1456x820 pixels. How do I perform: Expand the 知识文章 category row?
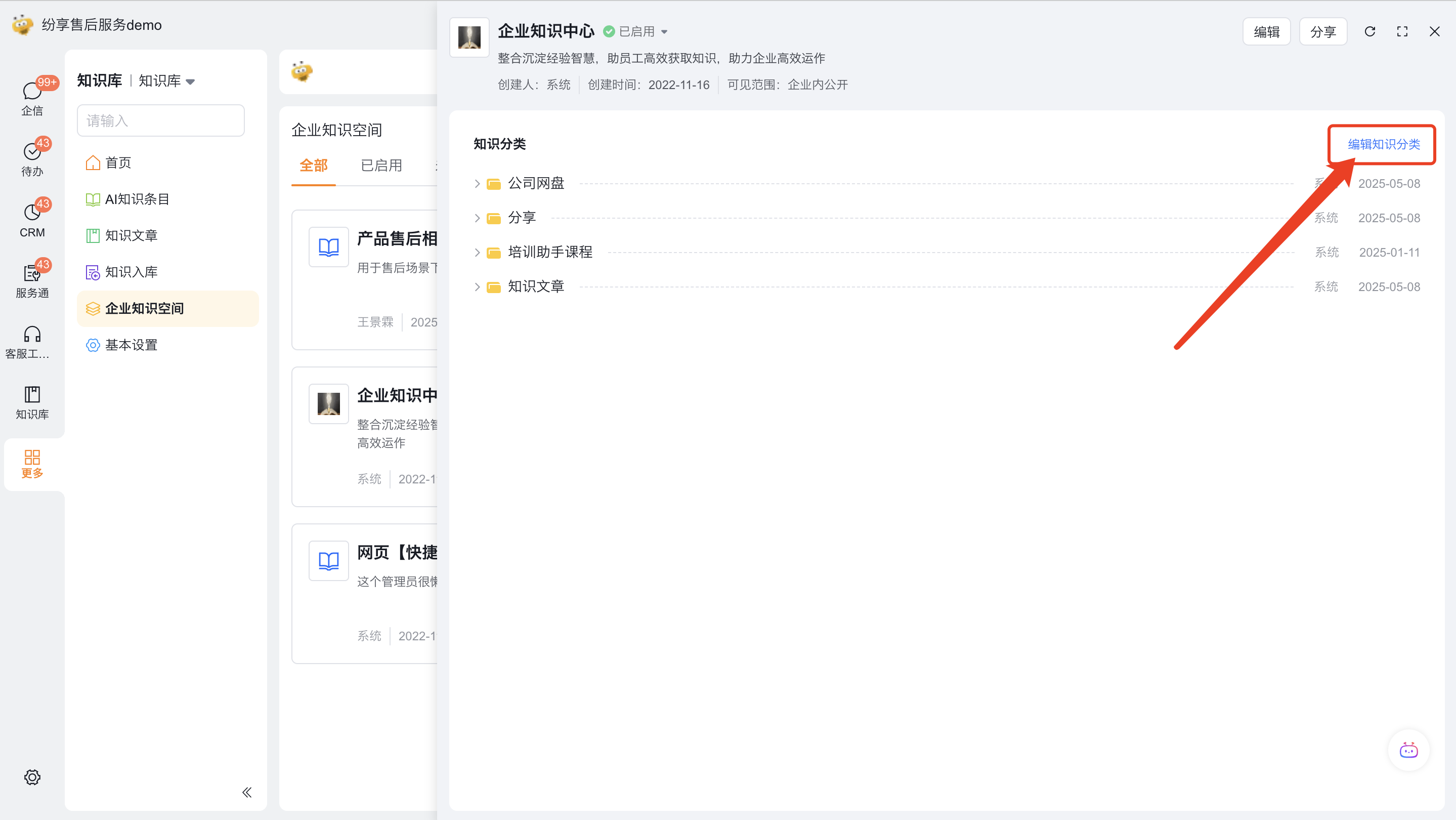pos(477,288)
